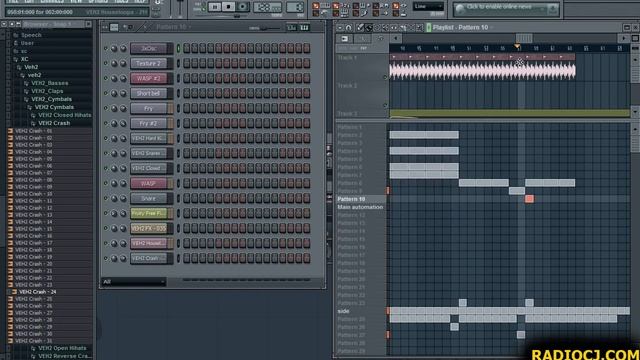Screen dimensions: 640x360
Task: Open the browser options arrow icon
Action: click(4, 24)
